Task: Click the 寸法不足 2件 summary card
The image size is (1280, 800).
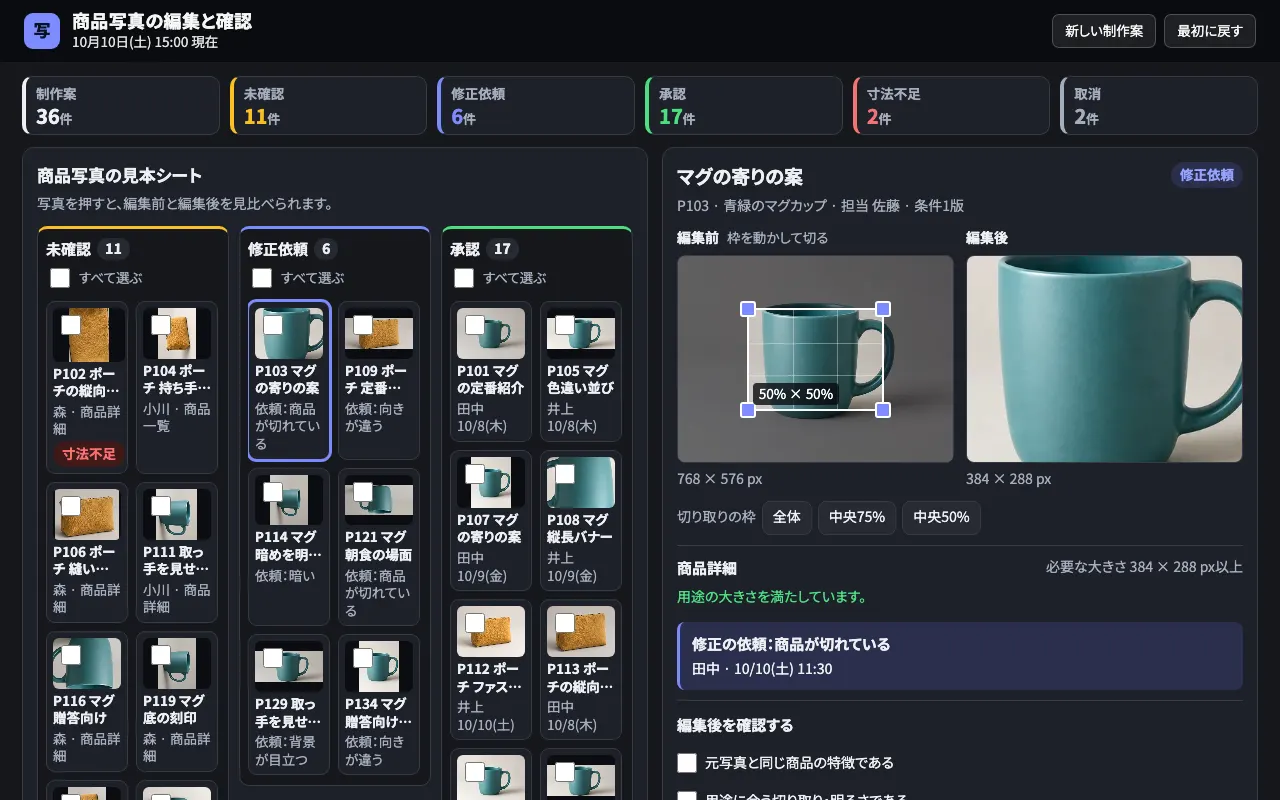Action: [952, 105]
